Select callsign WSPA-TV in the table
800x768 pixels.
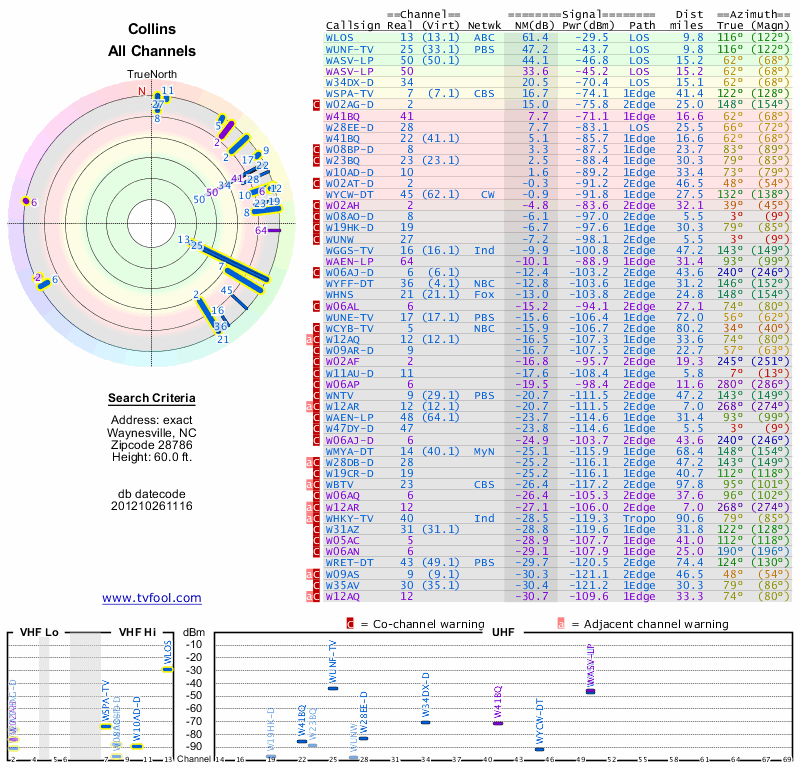(349, 94)
